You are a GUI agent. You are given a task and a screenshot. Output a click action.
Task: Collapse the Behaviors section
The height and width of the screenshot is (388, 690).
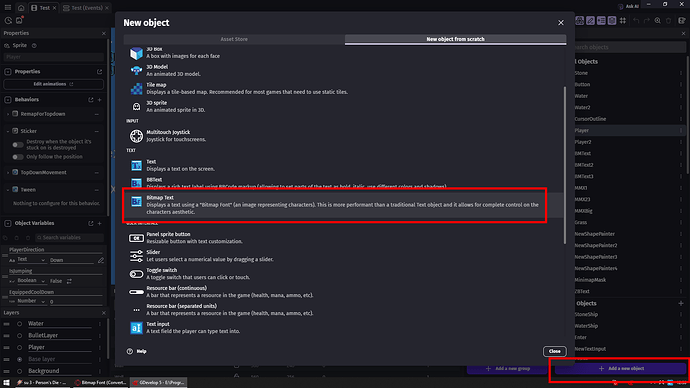point(8,100)
